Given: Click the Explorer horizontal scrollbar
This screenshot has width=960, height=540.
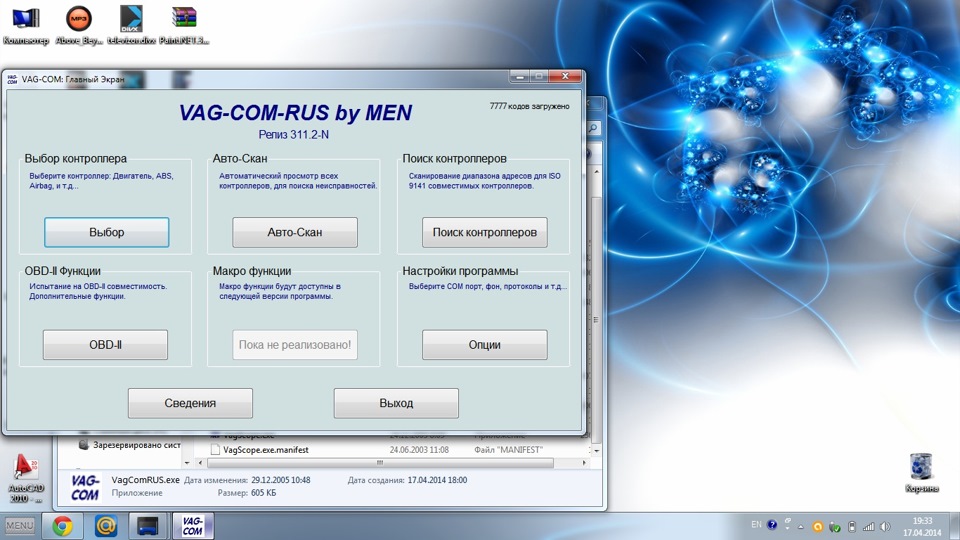Looking at the screenshot, I should [380, 463].
